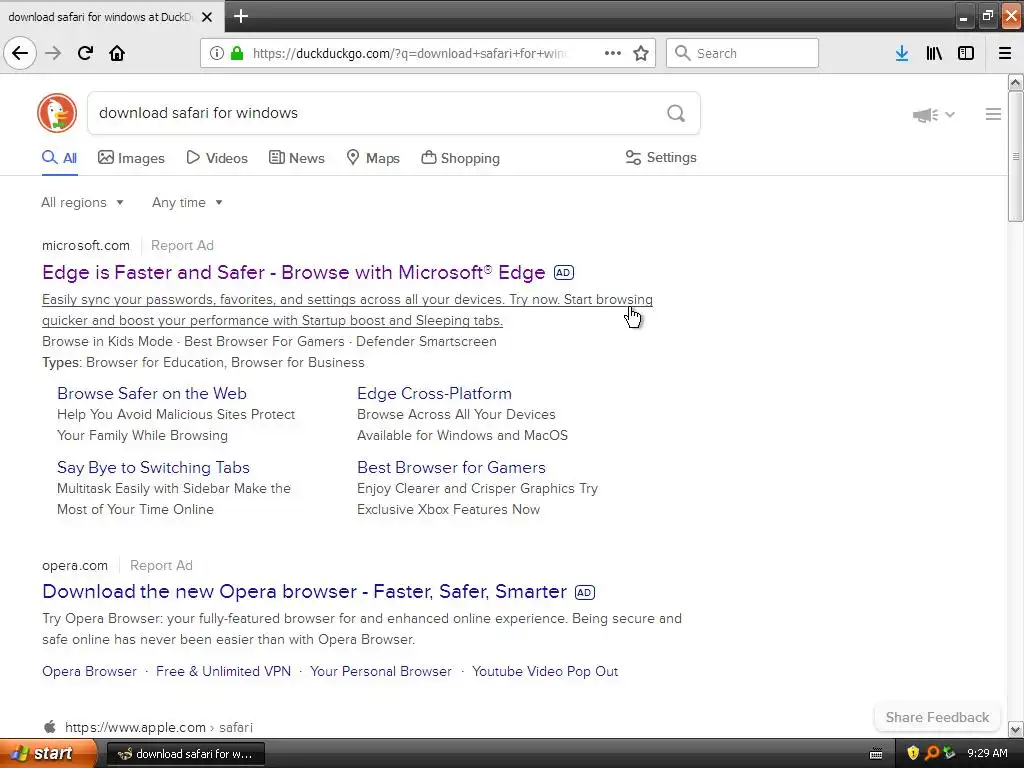Screen dimensions: 1024x768
Task: Switch to News results
Action: 296,158
